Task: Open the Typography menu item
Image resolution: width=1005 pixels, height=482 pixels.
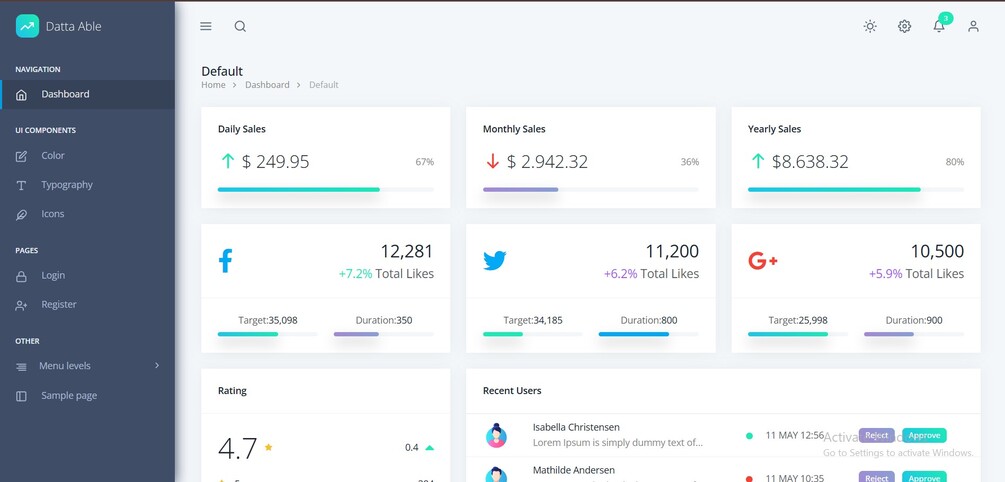Action: pos(87,185)
